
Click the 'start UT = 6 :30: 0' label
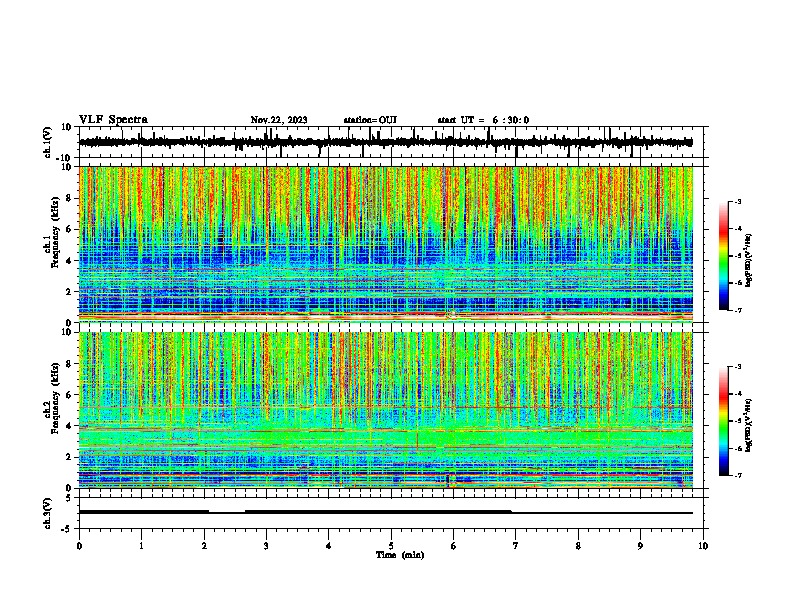click(483, 120)
